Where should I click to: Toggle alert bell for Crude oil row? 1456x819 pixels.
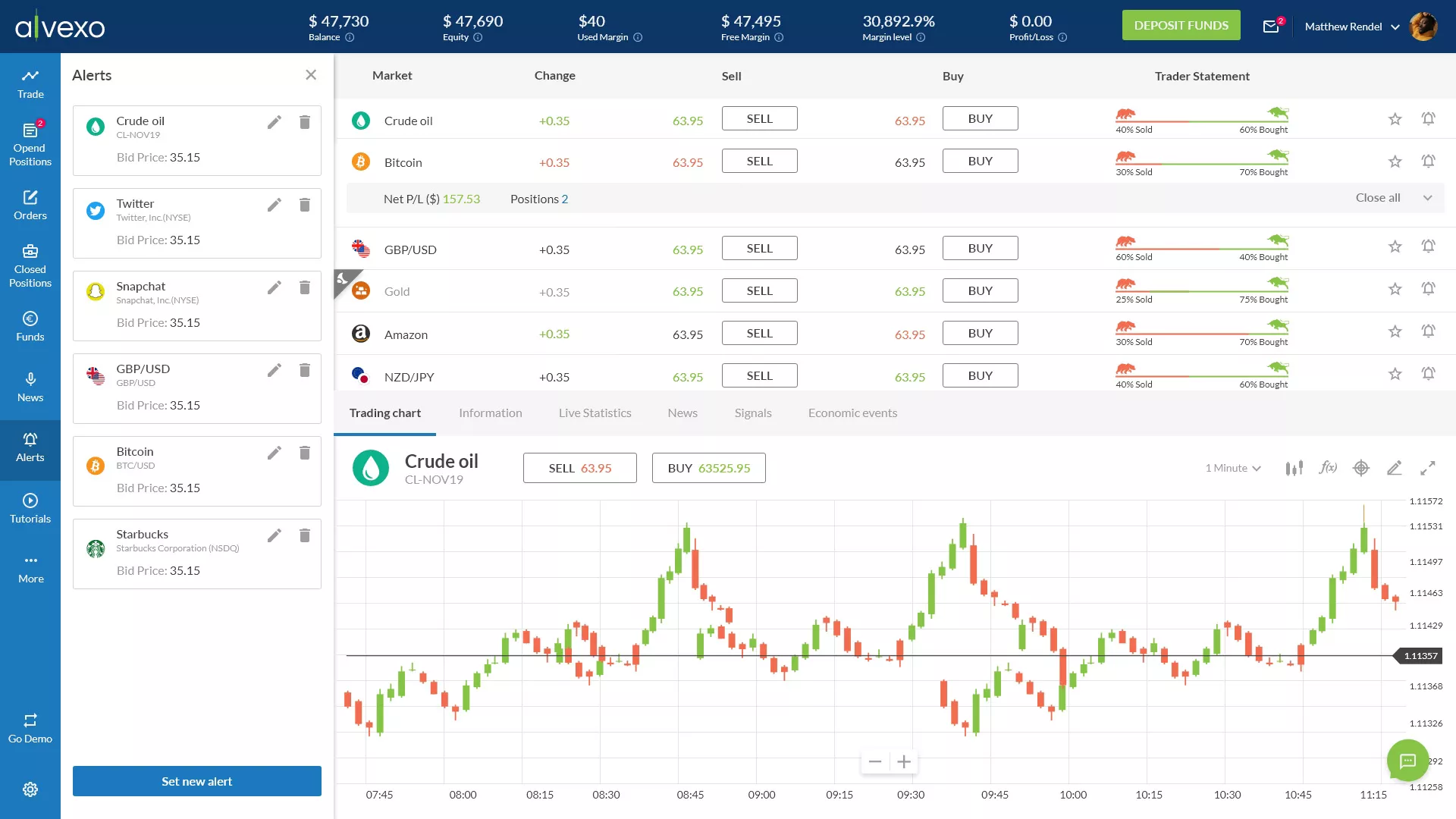click(1429, 119)
